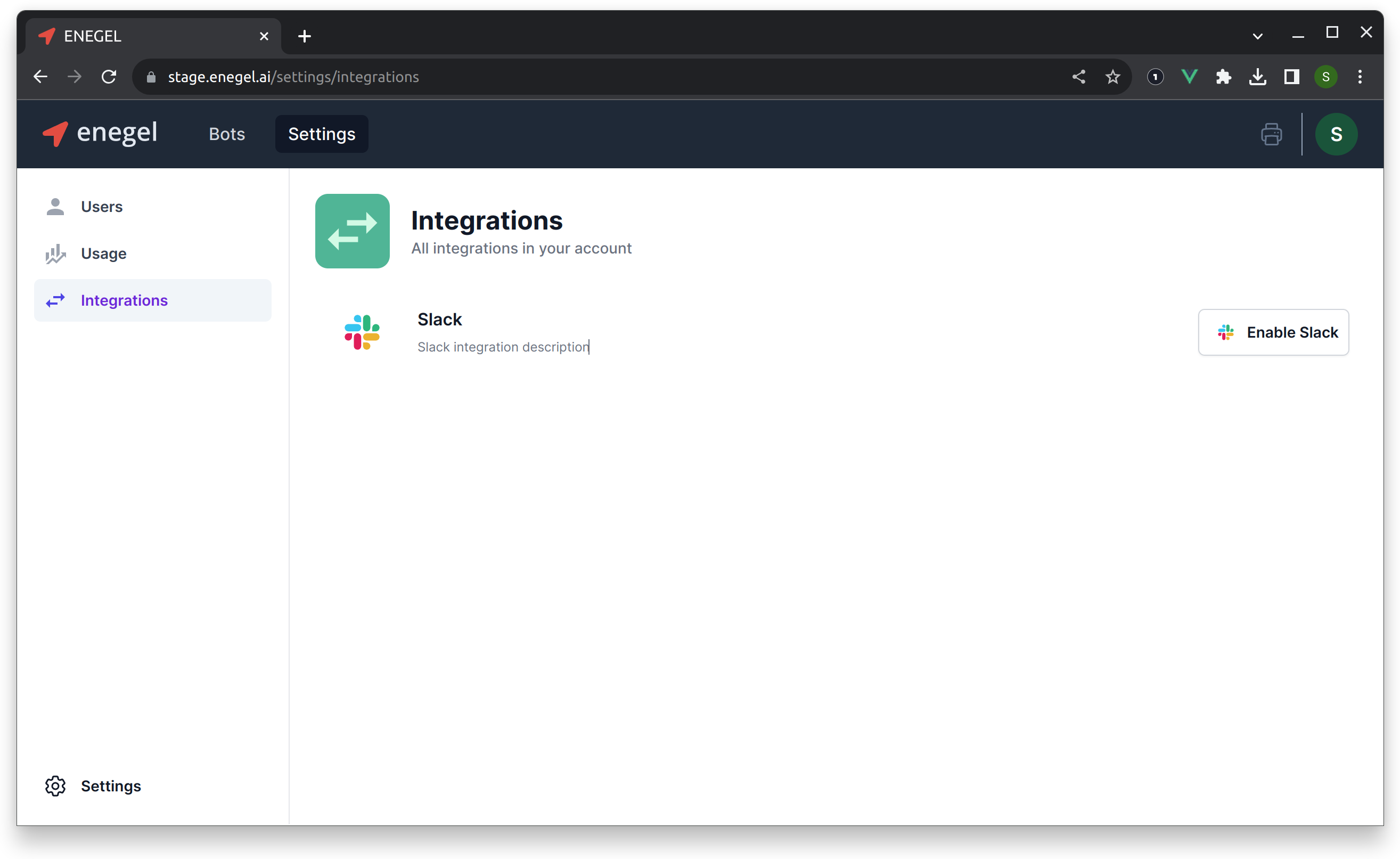Open the tab search chevron dropdown

[x=1257, y=35]
